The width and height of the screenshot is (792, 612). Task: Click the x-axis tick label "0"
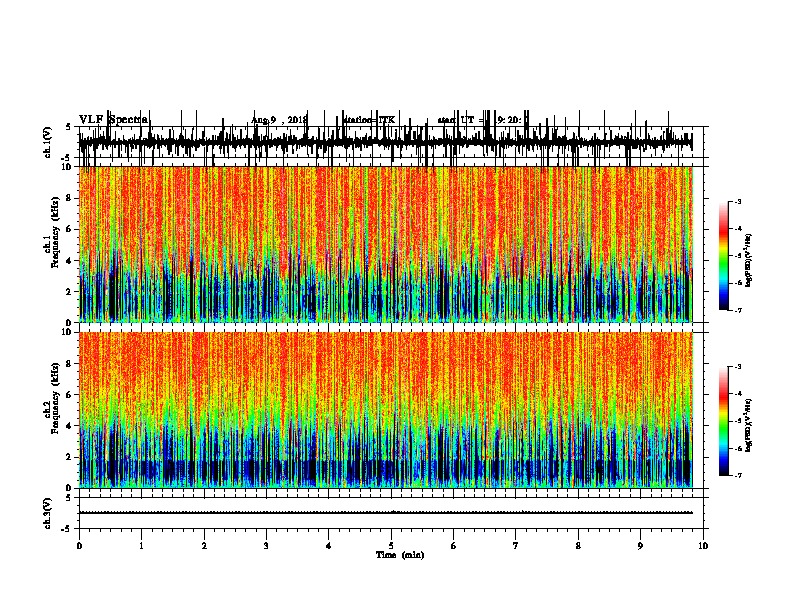pos(79,546)
